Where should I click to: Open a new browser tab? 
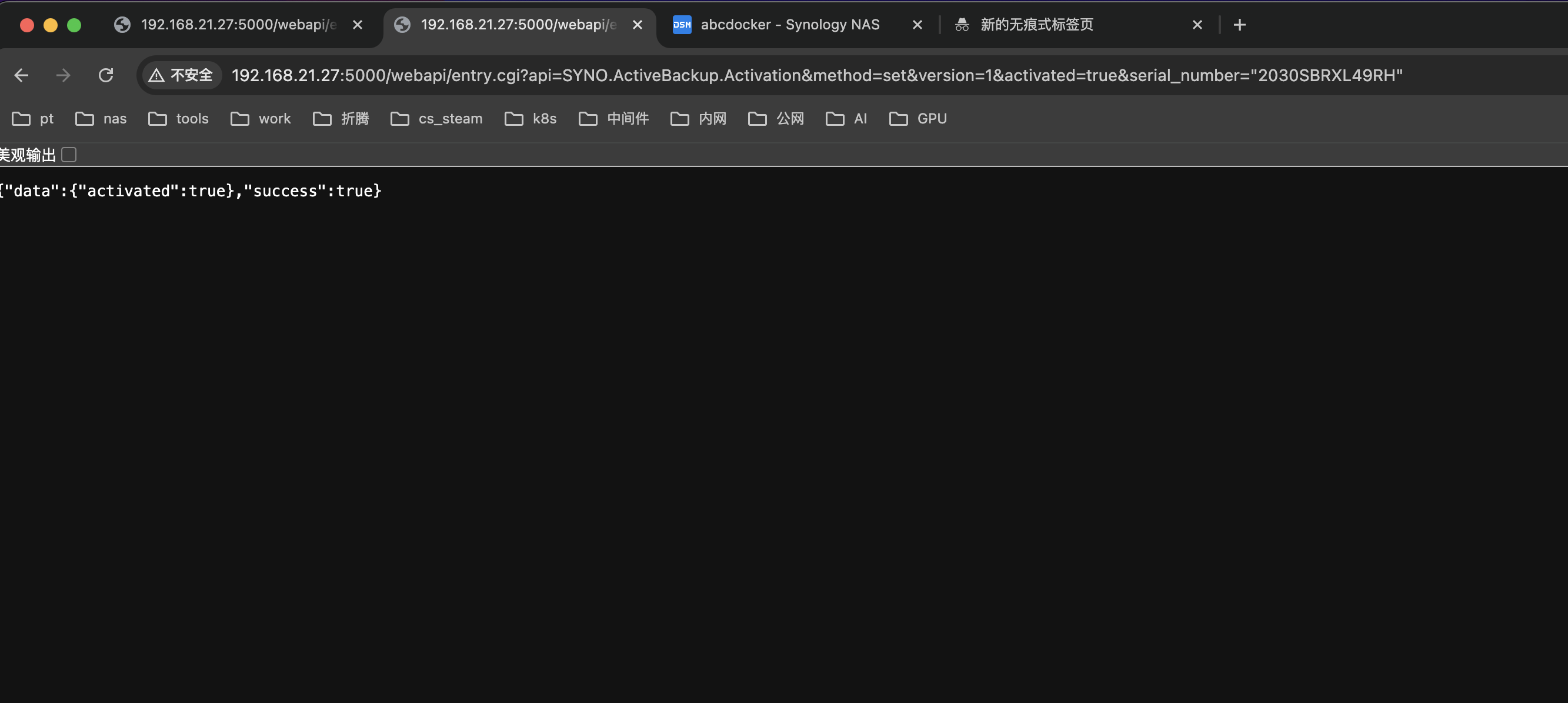(1240, 25)
